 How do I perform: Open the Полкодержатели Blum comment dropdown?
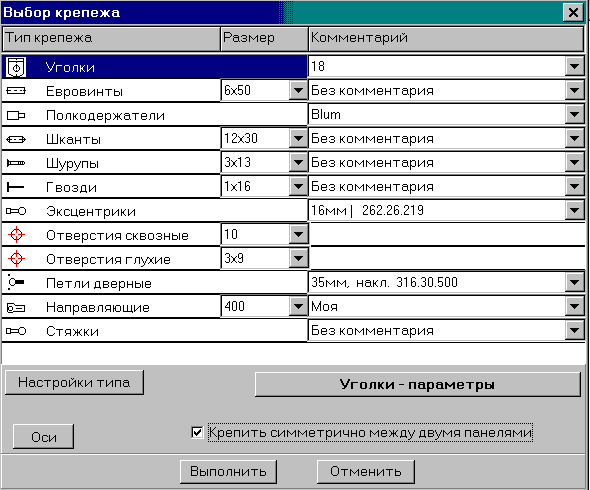[575, 114]
